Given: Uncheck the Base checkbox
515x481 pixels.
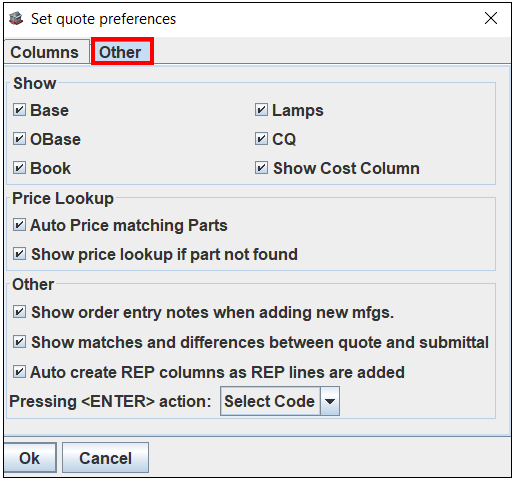Looking at the screenshot, I should (19, 110).
